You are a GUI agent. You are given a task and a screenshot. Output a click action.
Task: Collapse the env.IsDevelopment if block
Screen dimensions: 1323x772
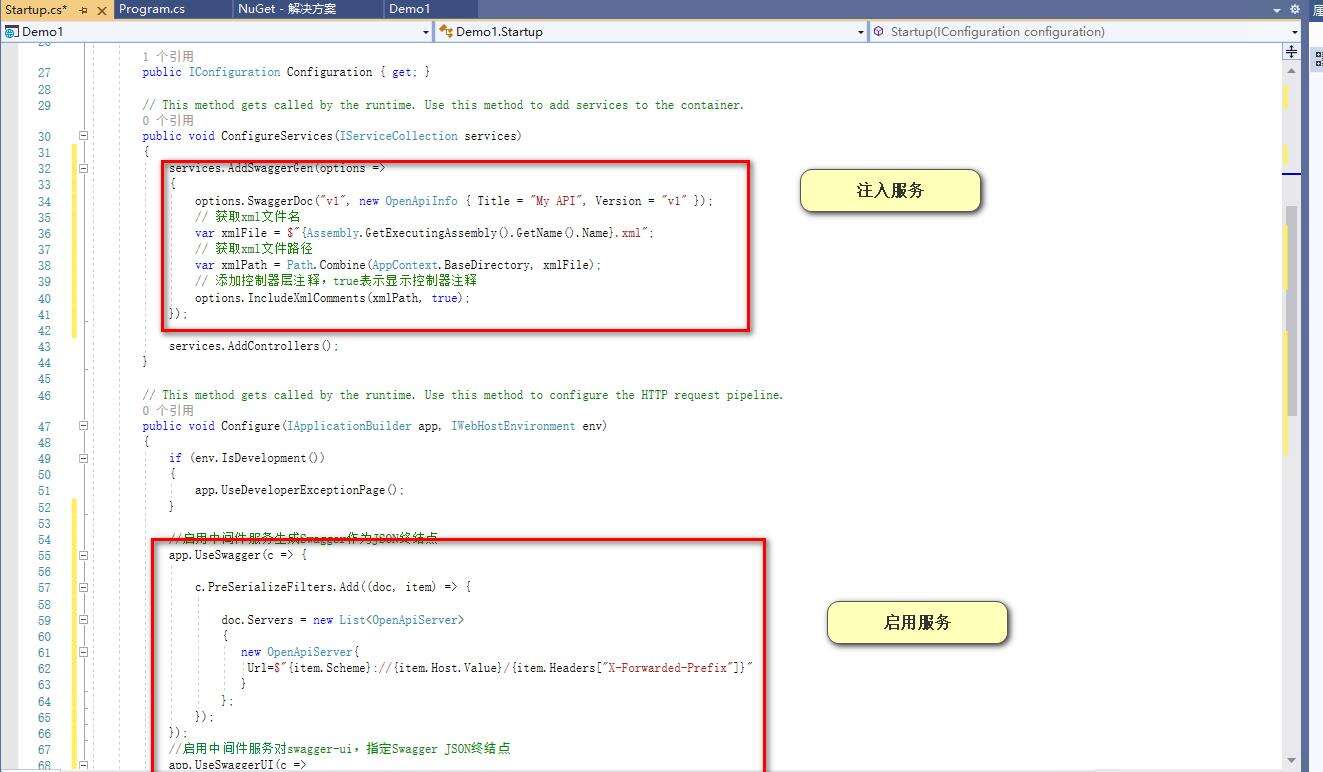84,458
